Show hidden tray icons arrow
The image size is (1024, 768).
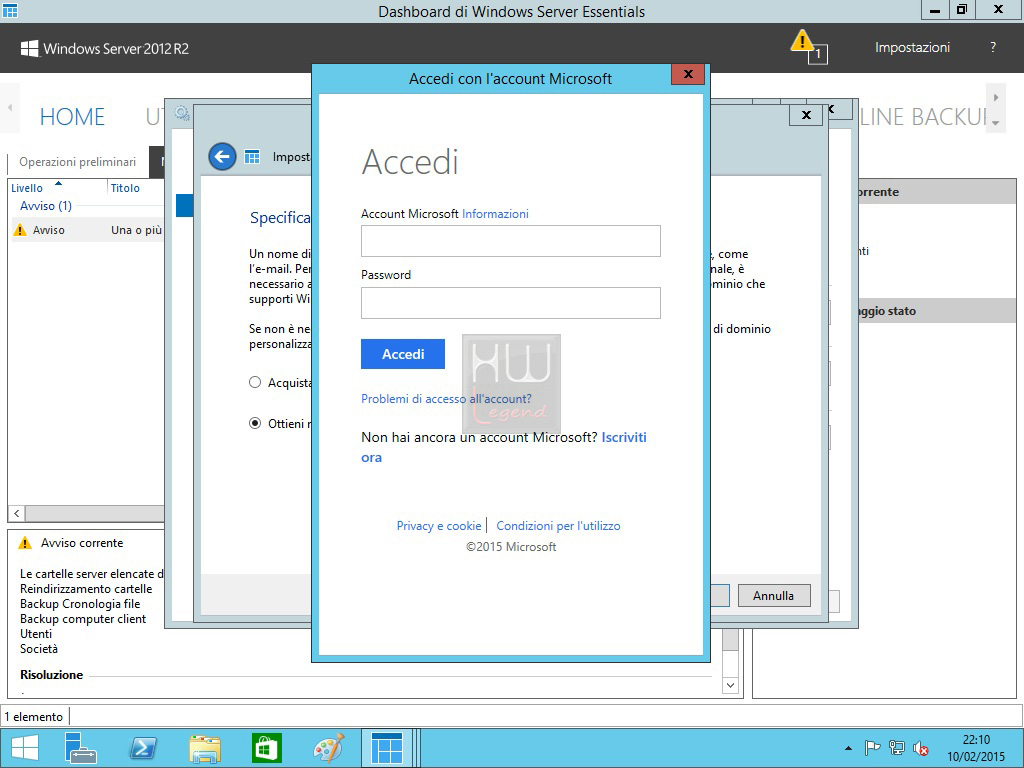[848, 748]
